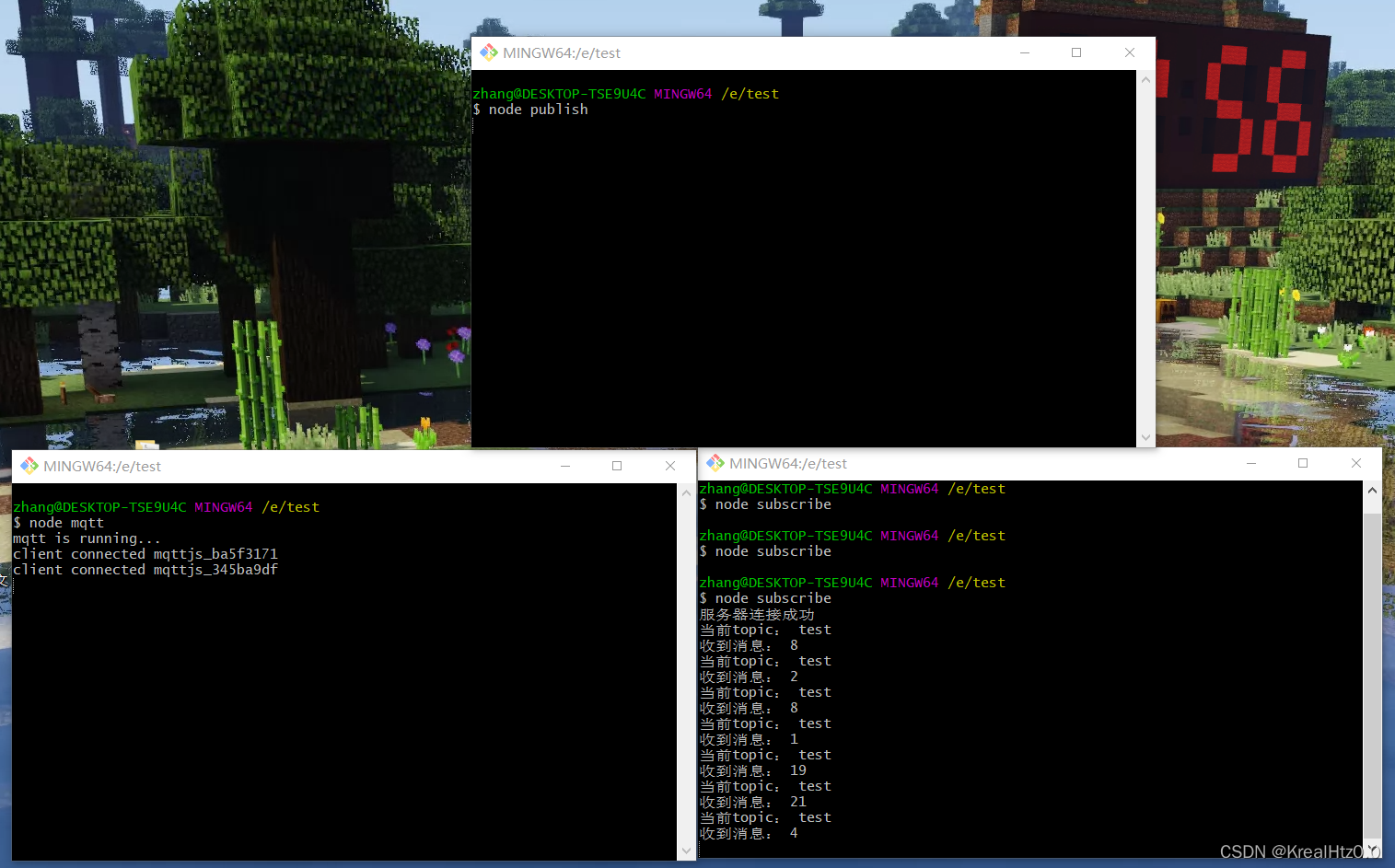The width and height of the screenshot is (1395, 868).
Task: Maximize the node mqtt terminal window
Action: coord(617,466)
